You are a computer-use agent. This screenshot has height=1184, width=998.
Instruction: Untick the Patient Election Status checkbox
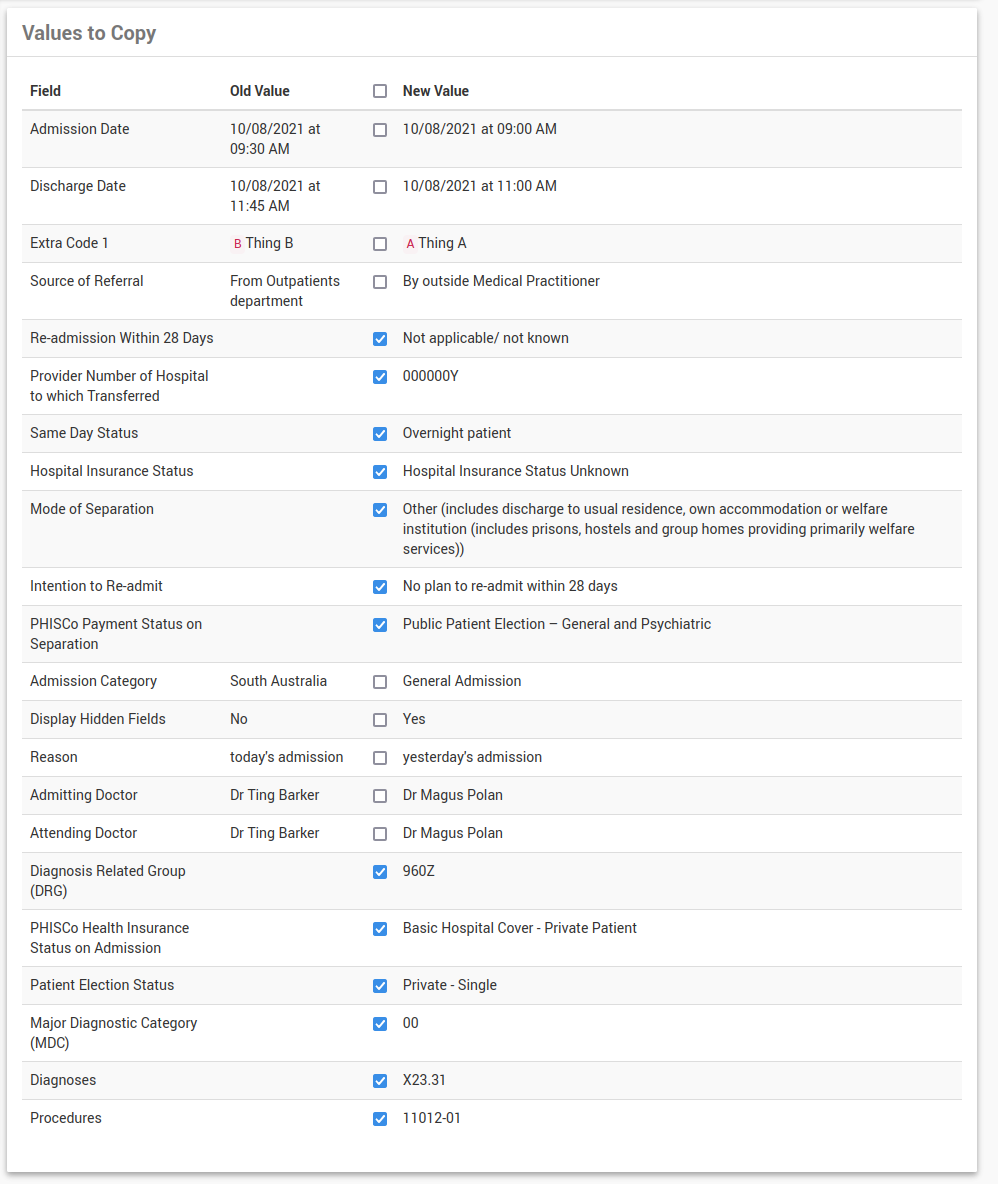(380, 986)
